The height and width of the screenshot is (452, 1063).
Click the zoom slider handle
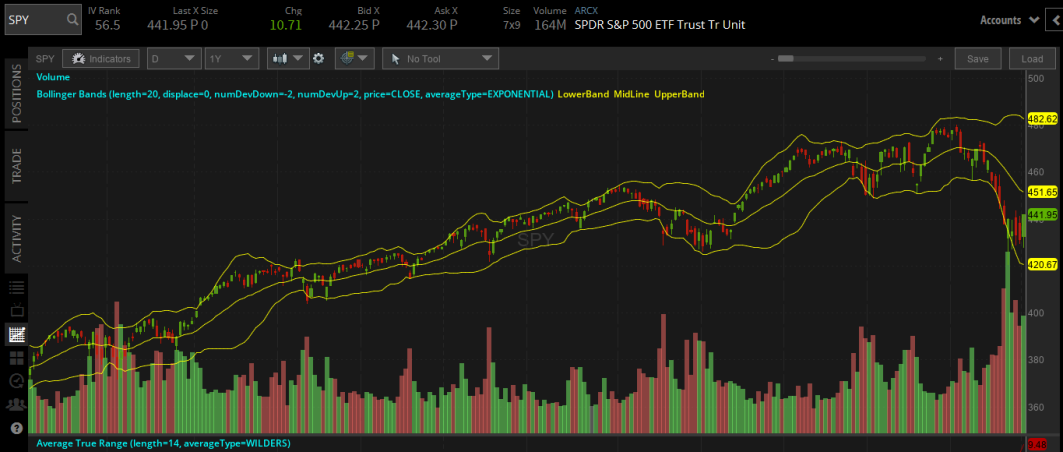tap(786, 59)
